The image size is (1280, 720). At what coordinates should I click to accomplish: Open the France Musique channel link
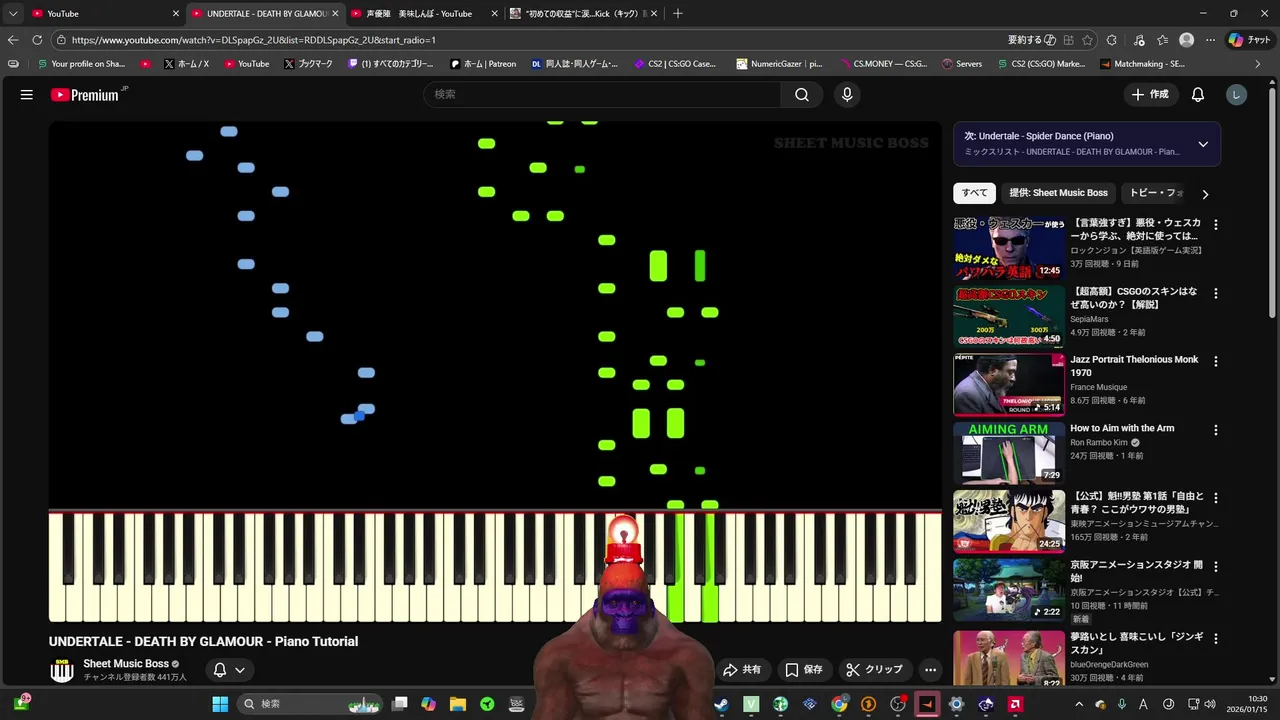pyautogui.click(x=1098, y=387)
